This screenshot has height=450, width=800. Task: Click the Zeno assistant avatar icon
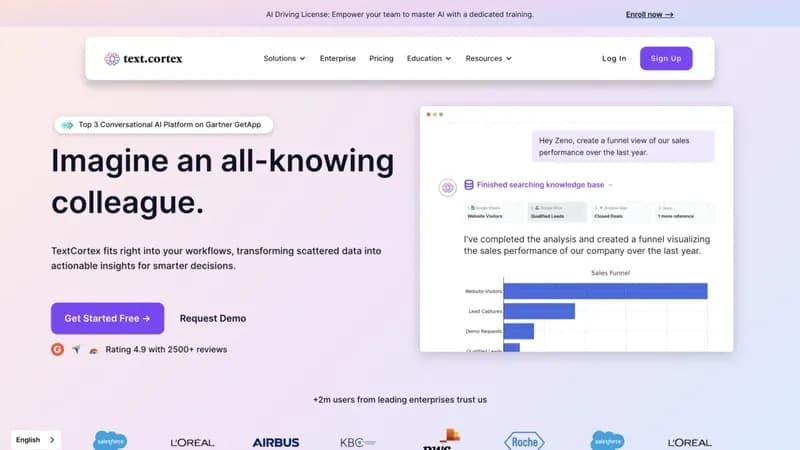[447, 187]
